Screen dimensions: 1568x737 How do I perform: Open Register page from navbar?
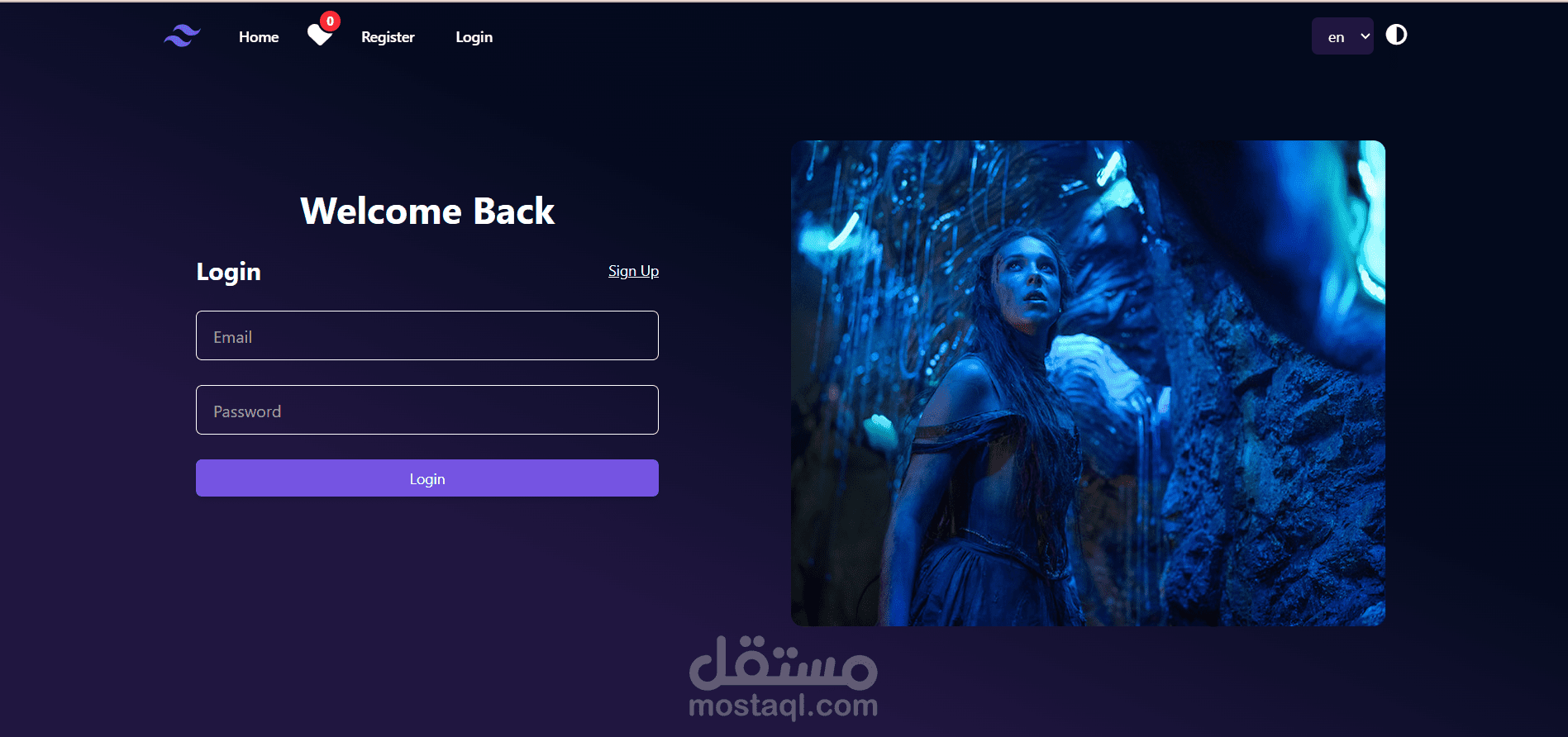(388, 37)
